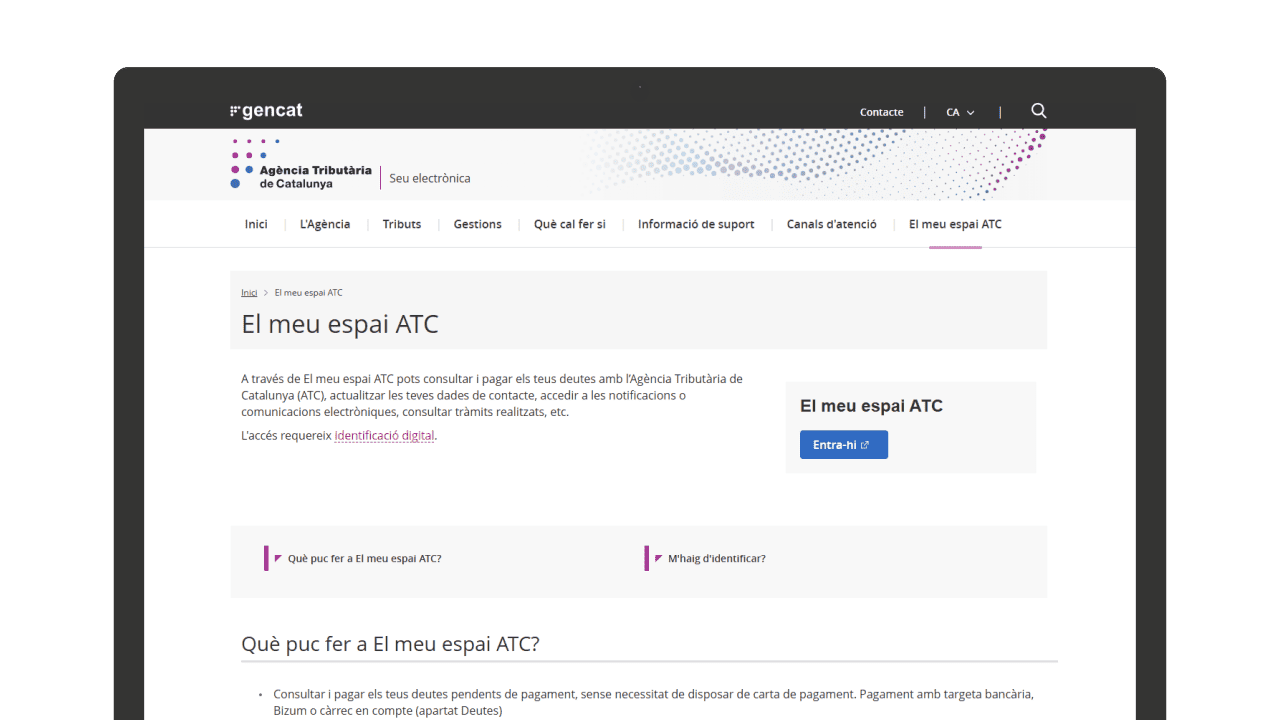The image size is (1280, 720).
Task: Open "M'haig d'identificar?"
Action: tap(716, 558)
